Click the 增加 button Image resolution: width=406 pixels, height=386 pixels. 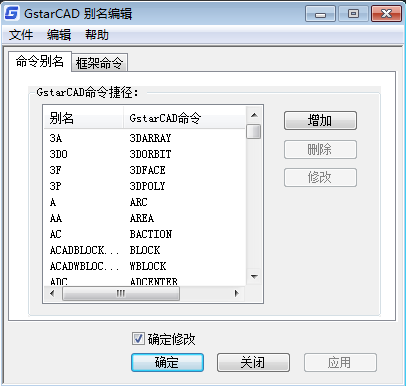pos(320,120)
